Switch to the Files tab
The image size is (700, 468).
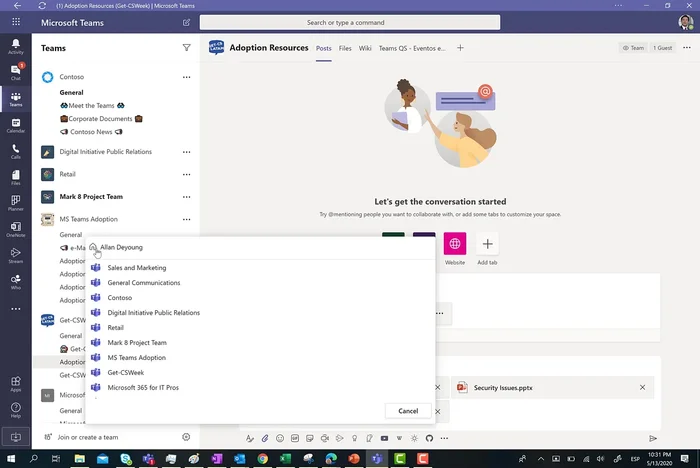coord(345,47)
